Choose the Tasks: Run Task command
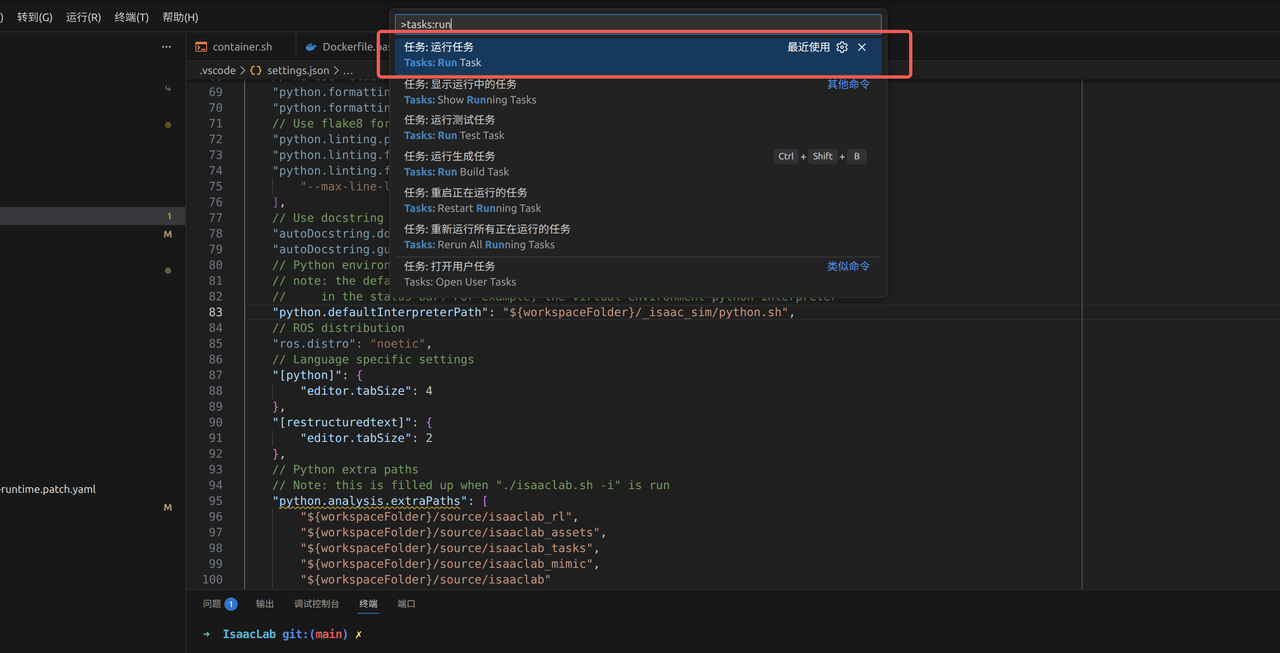 pos(638,55)
